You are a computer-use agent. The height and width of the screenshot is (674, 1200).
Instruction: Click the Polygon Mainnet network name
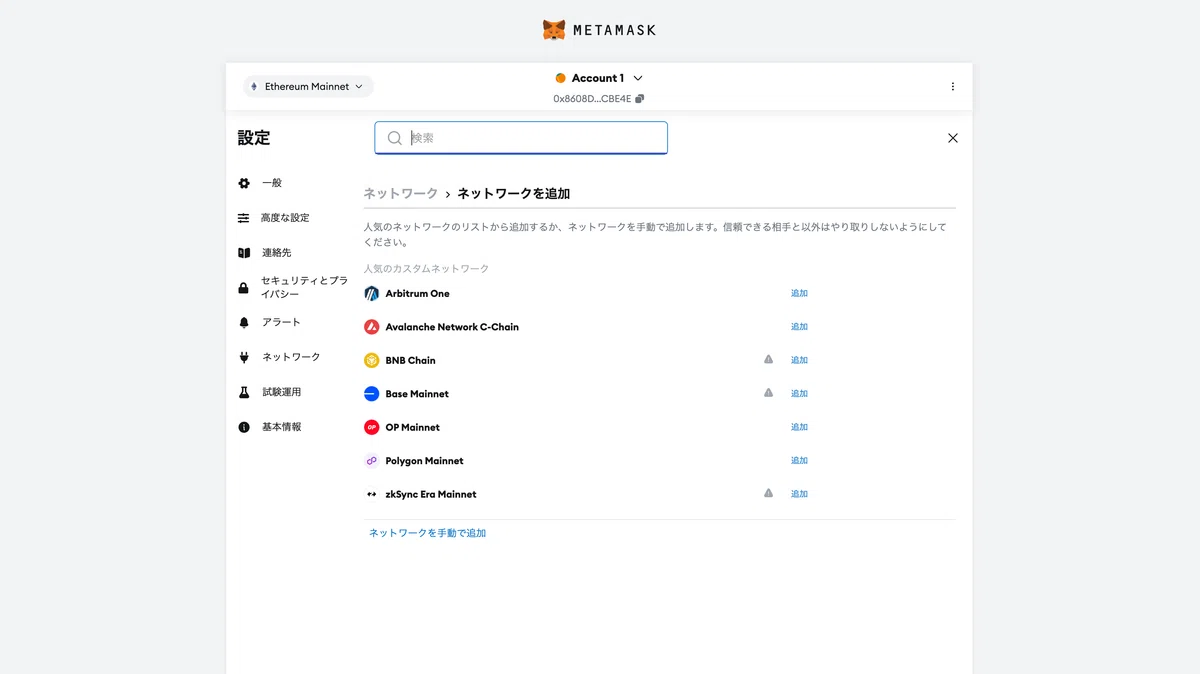(x=424, y=461)
